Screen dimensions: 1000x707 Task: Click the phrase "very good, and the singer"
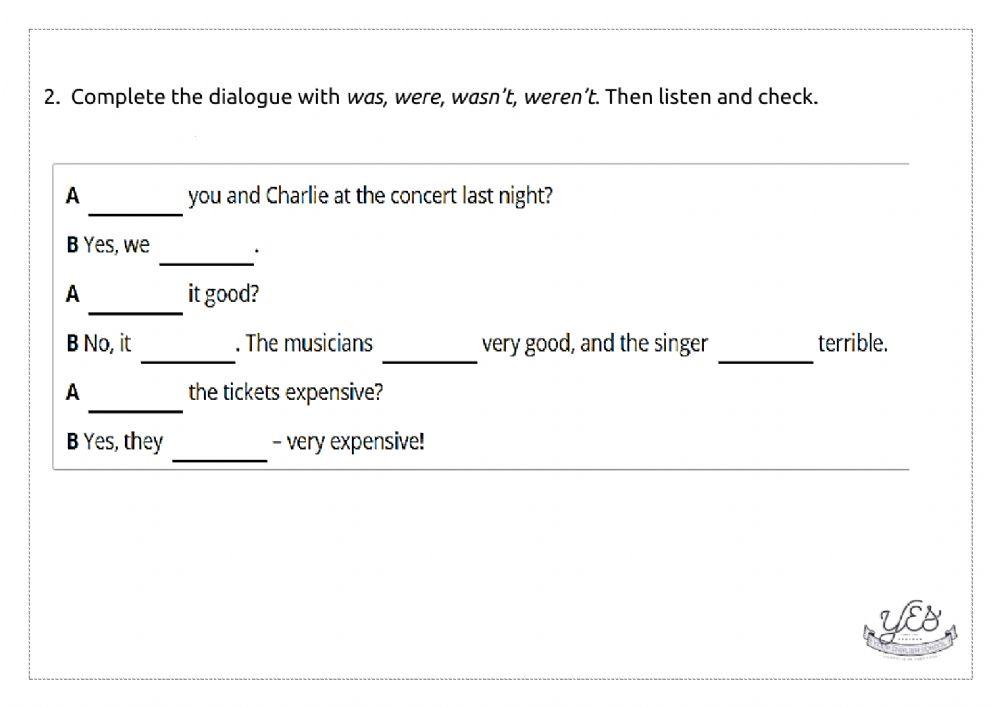[x=594, y=344]
